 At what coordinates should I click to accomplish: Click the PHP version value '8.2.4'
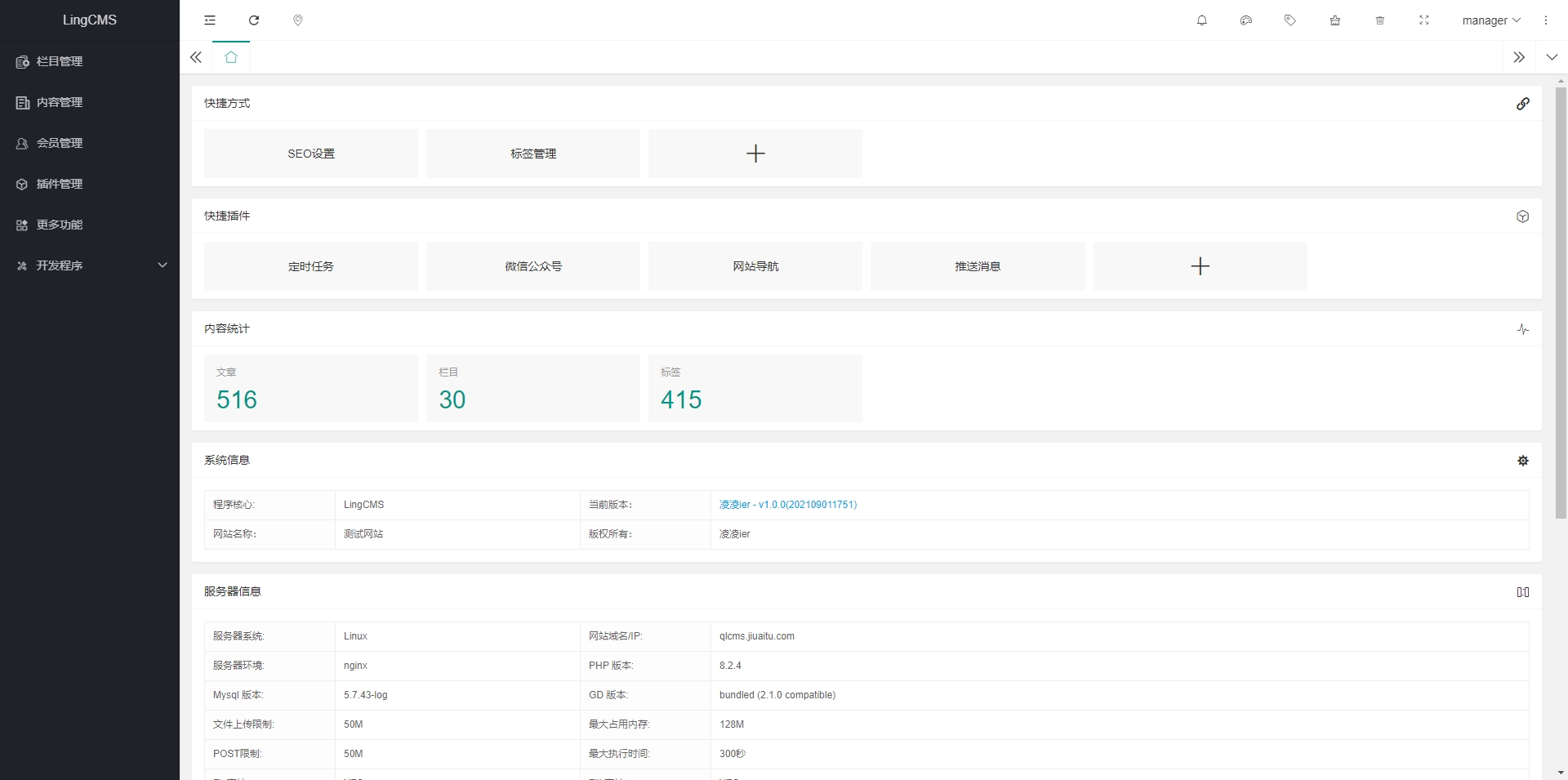coord(730,666)
